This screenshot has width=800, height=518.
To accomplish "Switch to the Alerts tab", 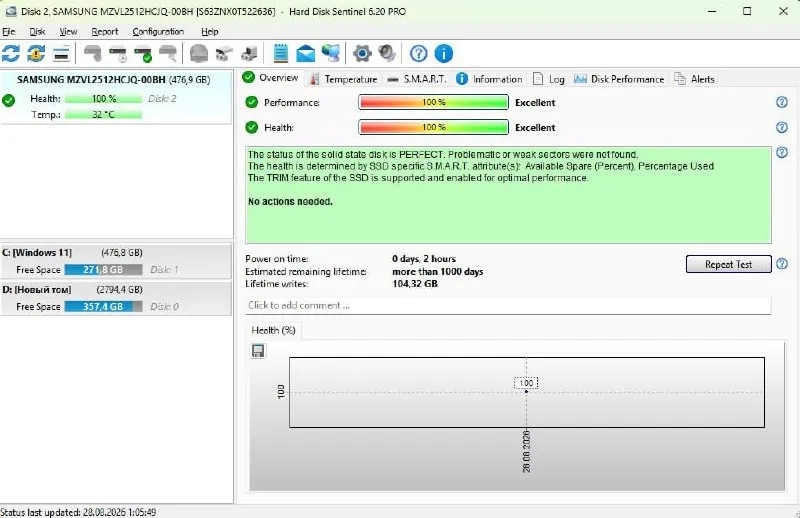I will (694, 79).
